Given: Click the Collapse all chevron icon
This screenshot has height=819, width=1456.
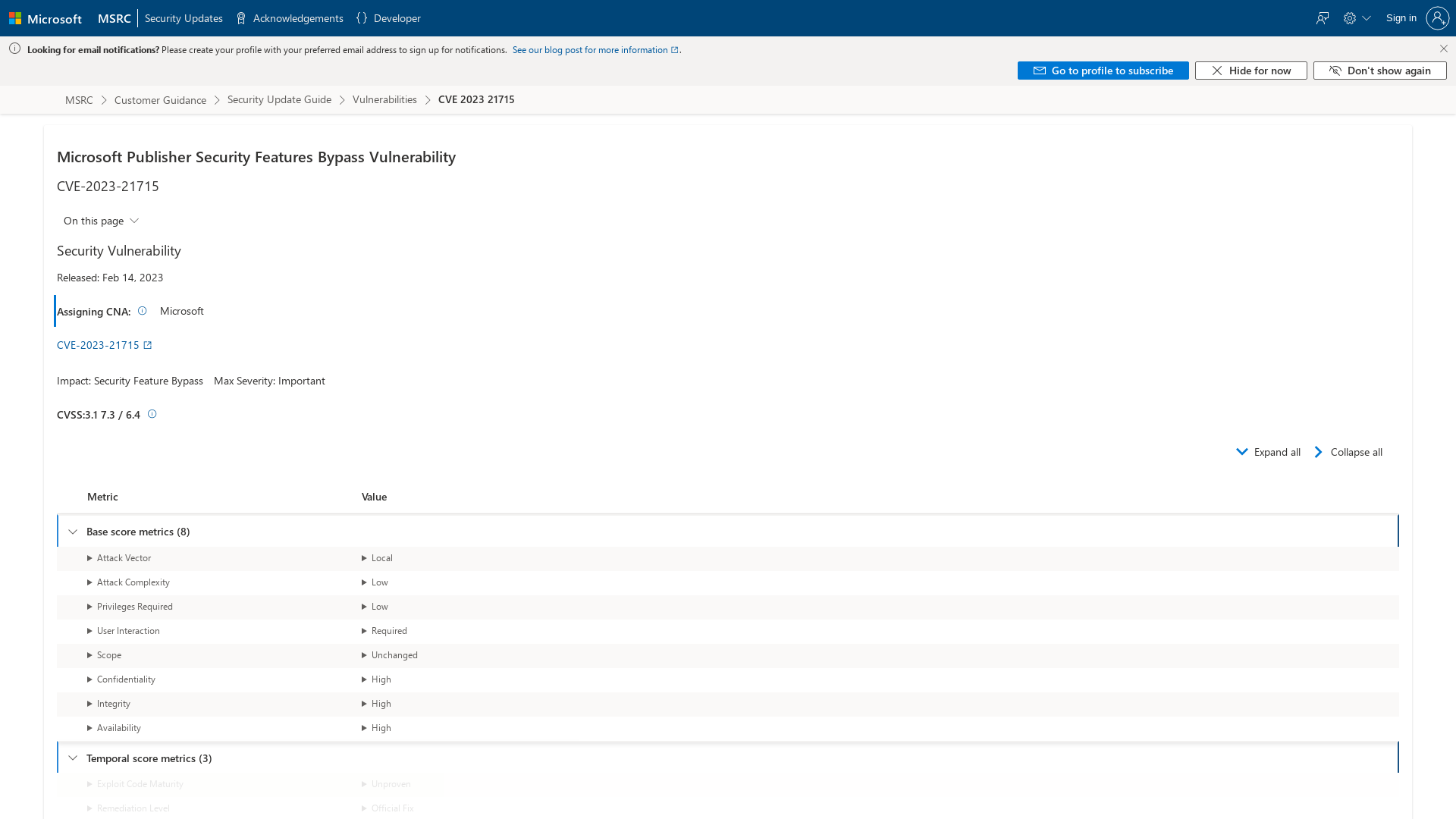Looking at the screenshot, I should pyautogui.click(x=1319, y=452).
